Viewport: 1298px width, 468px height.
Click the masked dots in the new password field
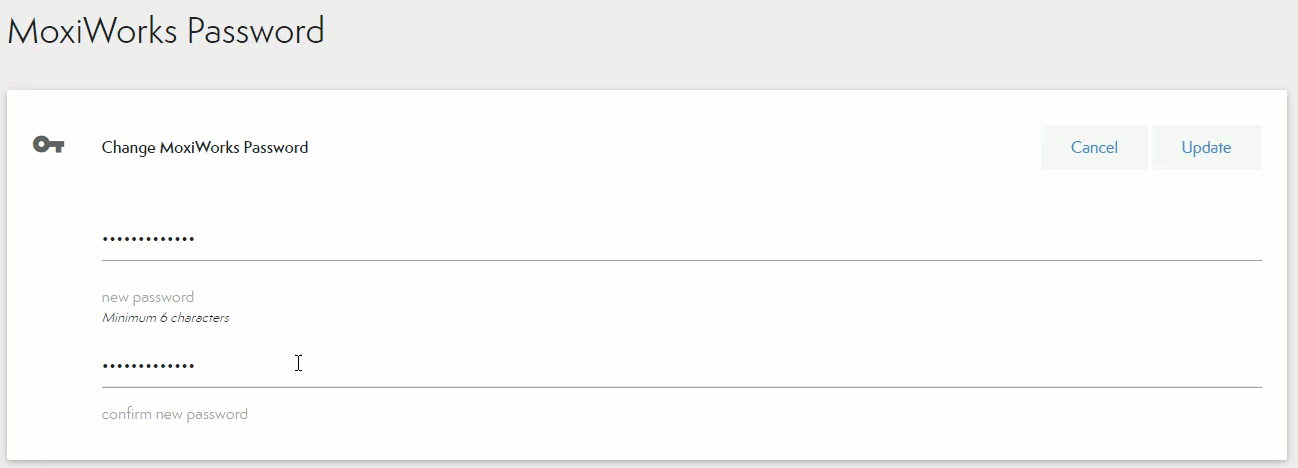(148, 240)
